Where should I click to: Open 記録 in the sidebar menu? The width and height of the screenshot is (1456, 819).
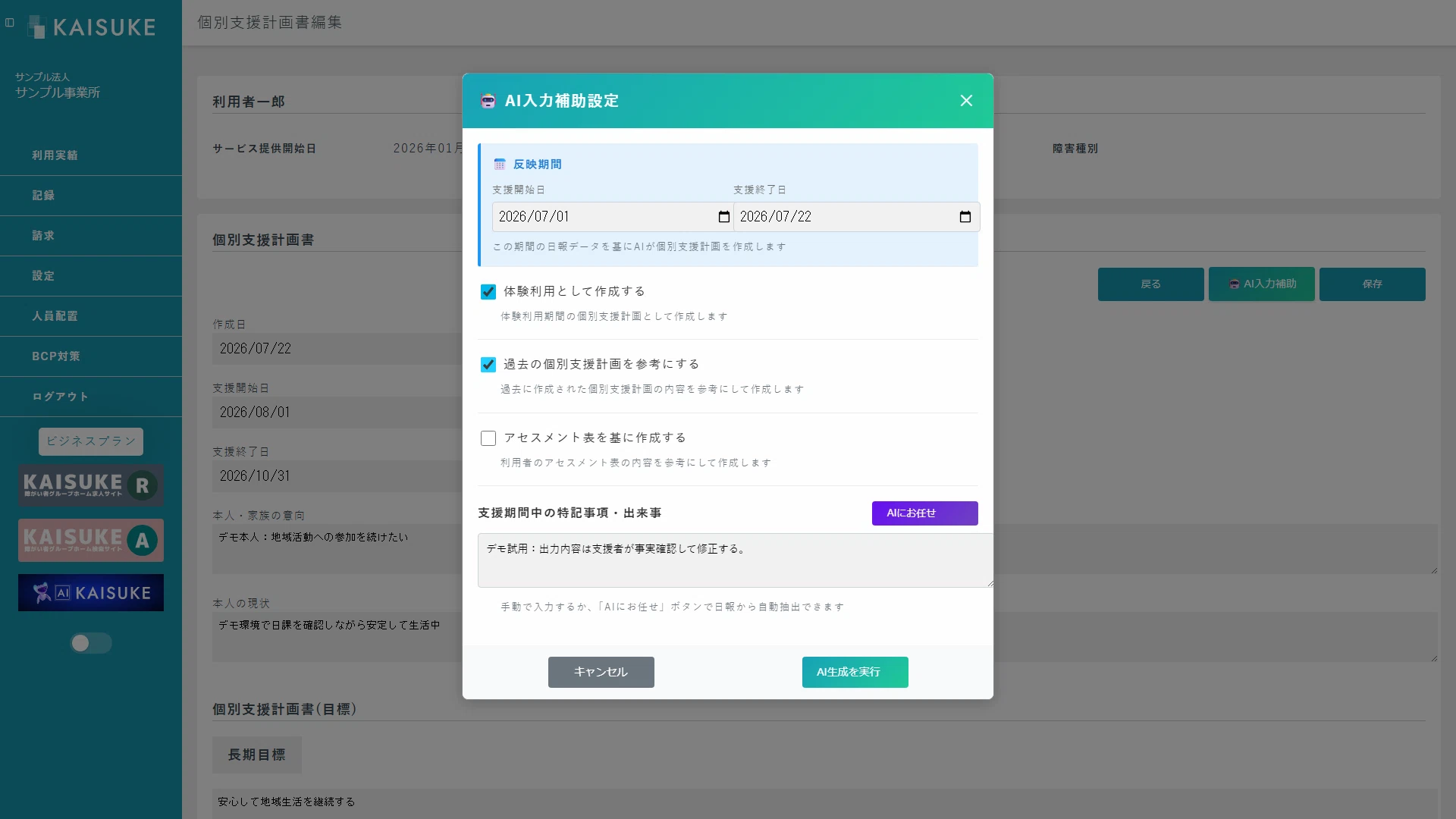[91, 196]
